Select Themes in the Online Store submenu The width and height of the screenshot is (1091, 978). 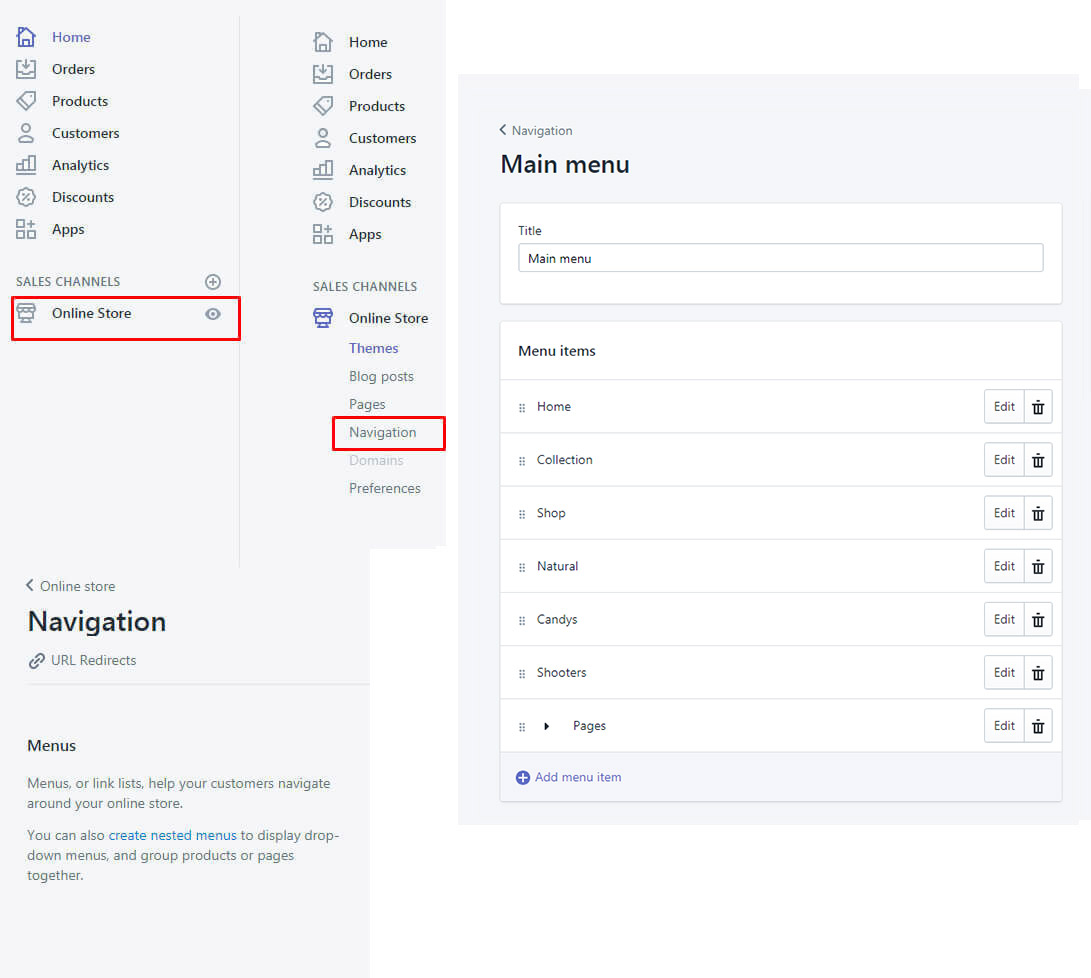pyautogui.click(x=373, y=348)
